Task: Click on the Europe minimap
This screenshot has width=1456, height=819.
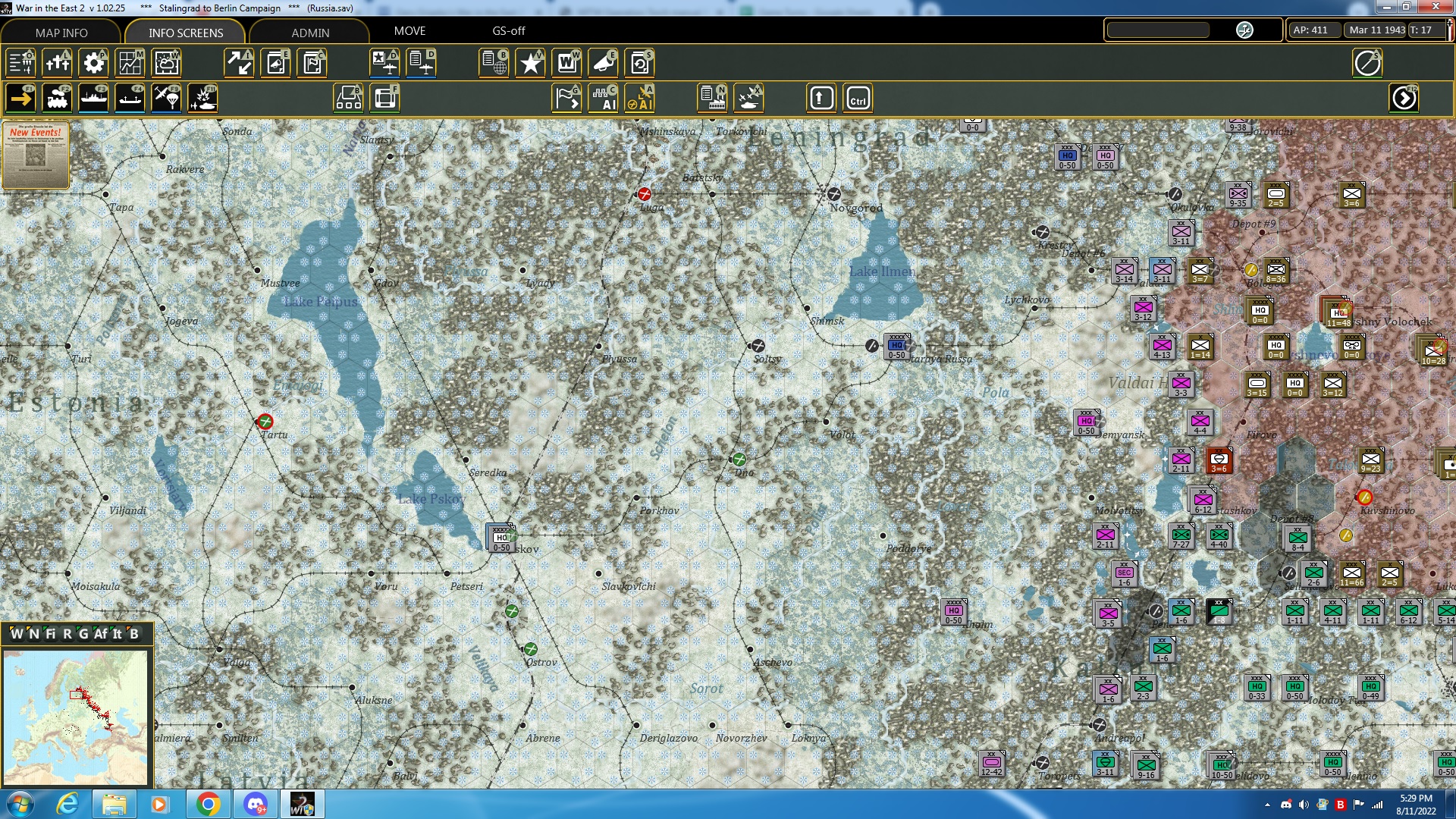Action: pos(76,717)
